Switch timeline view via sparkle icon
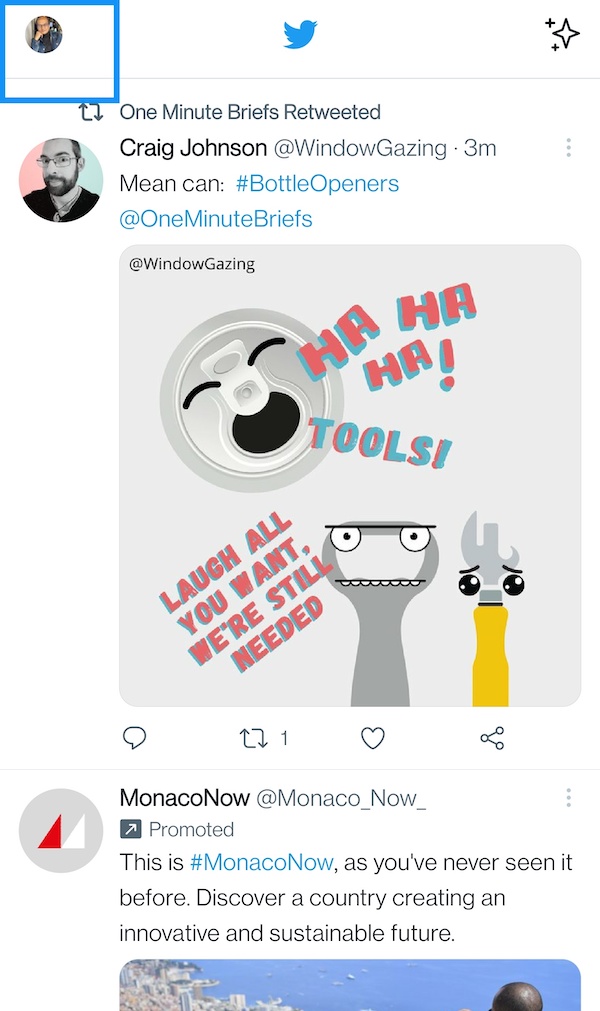 click(x=563, y=34)
